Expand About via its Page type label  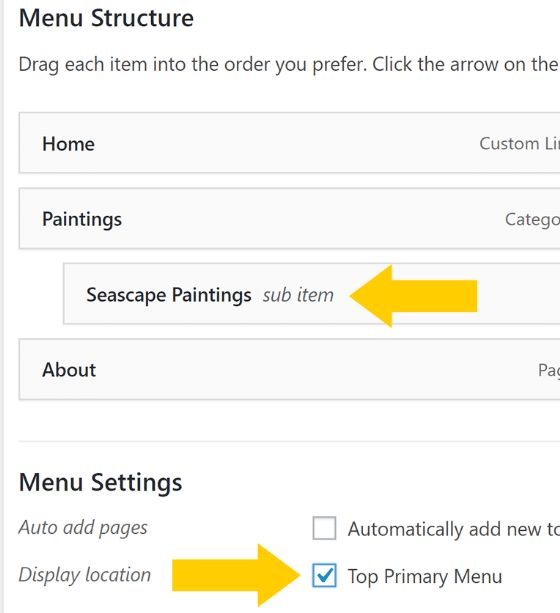(549, 370)
